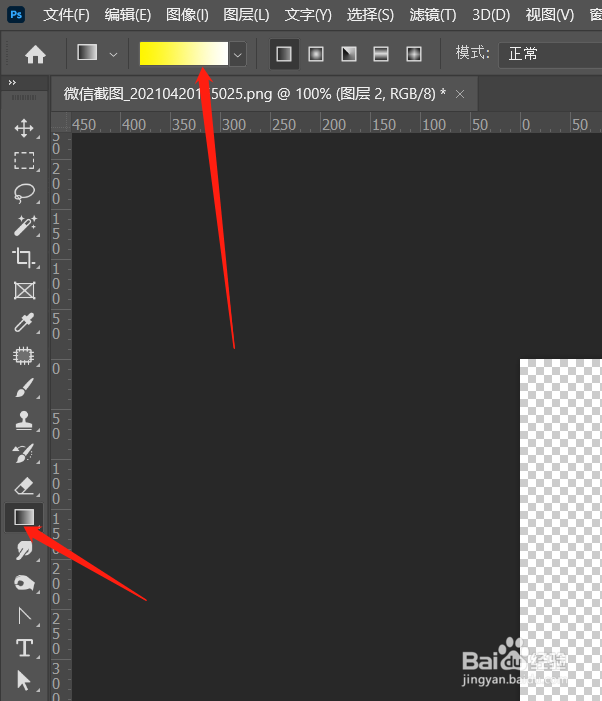Select the Lasso tool
Image resolution: width=602 pixels, height=701 pixels.
point(24,193)
